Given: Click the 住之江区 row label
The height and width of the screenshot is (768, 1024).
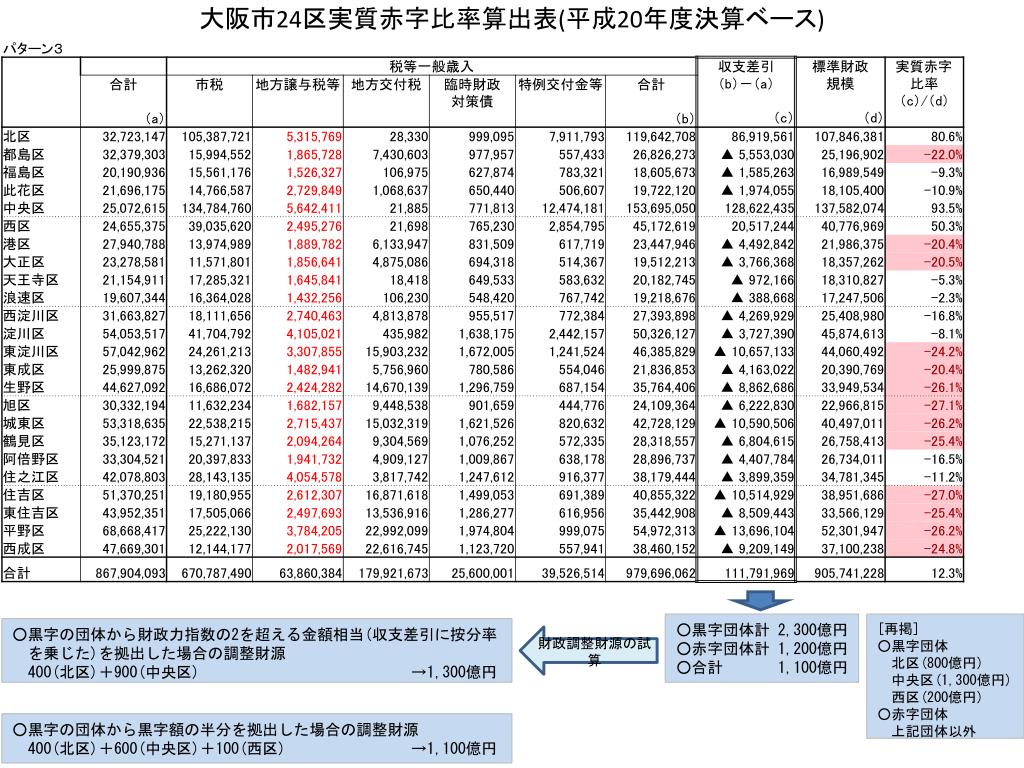Looking at the screenshot, I should [x=31, y=477].
